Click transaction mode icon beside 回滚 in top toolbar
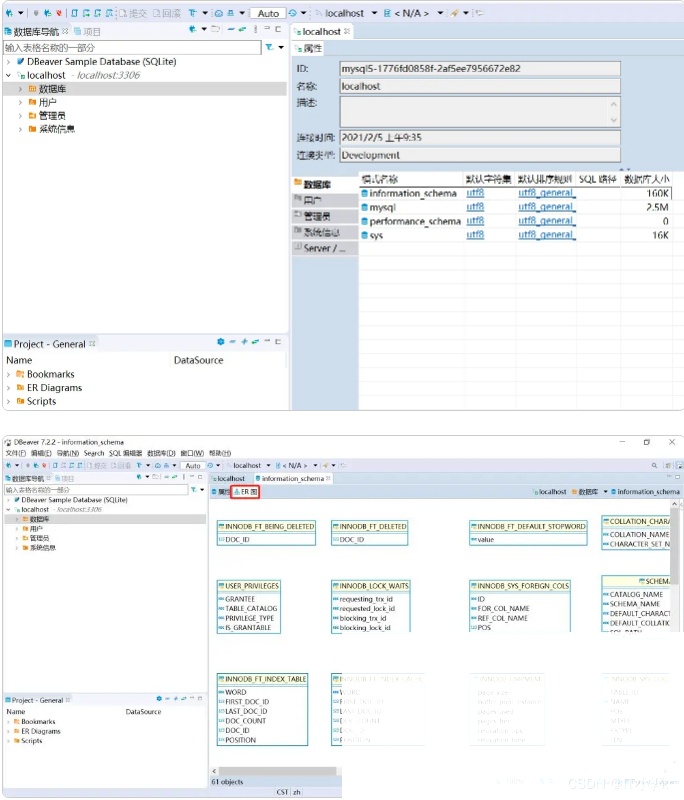The image size is (684, 800). (x=192, y=13)
